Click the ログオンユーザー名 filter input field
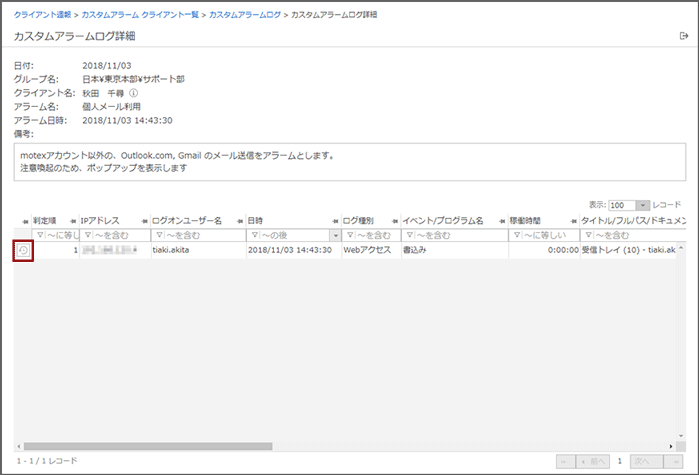 tap(202, 235)
